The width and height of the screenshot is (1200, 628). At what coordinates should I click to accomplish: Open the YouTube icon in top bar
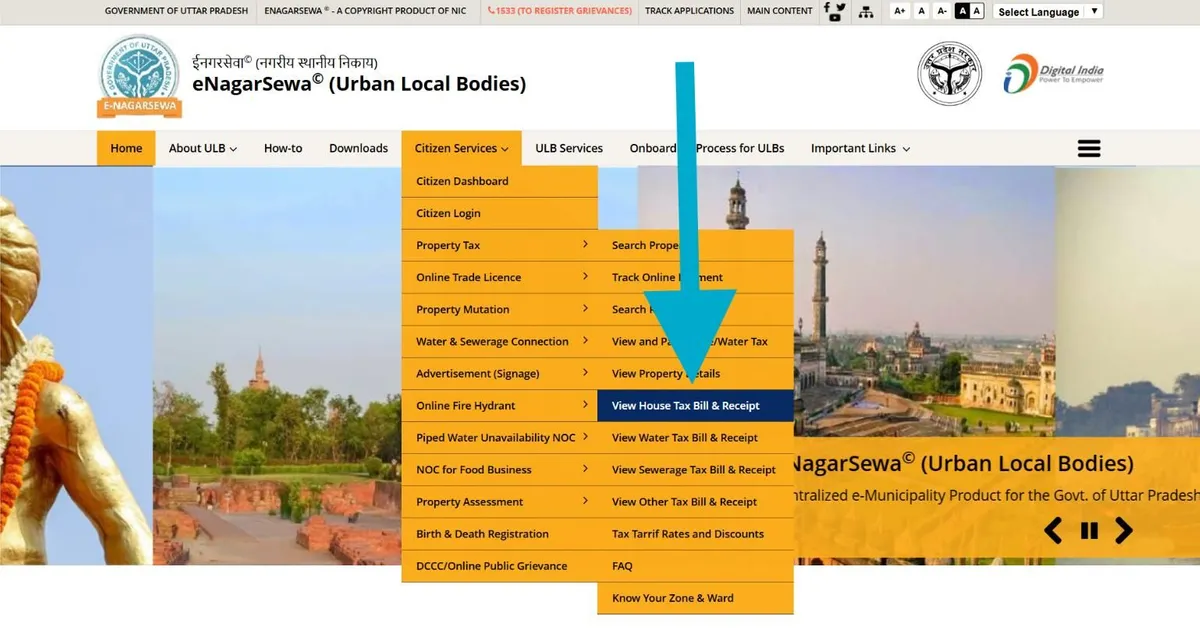[834, 18]
